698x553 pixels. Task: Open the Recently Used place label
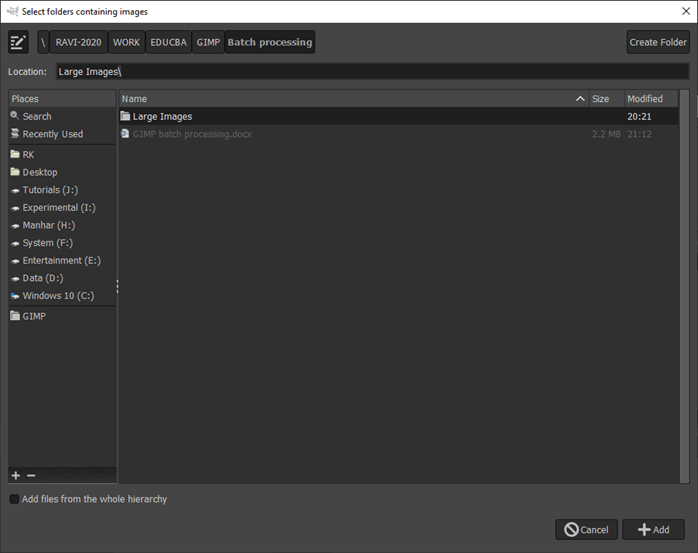point(53,134)
